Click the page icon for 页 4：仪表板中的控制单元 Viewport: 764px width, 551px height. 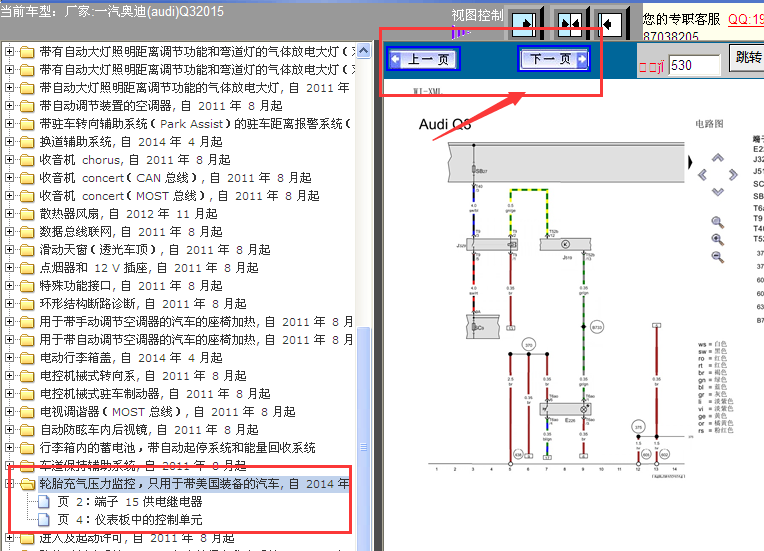click(44, 519)
